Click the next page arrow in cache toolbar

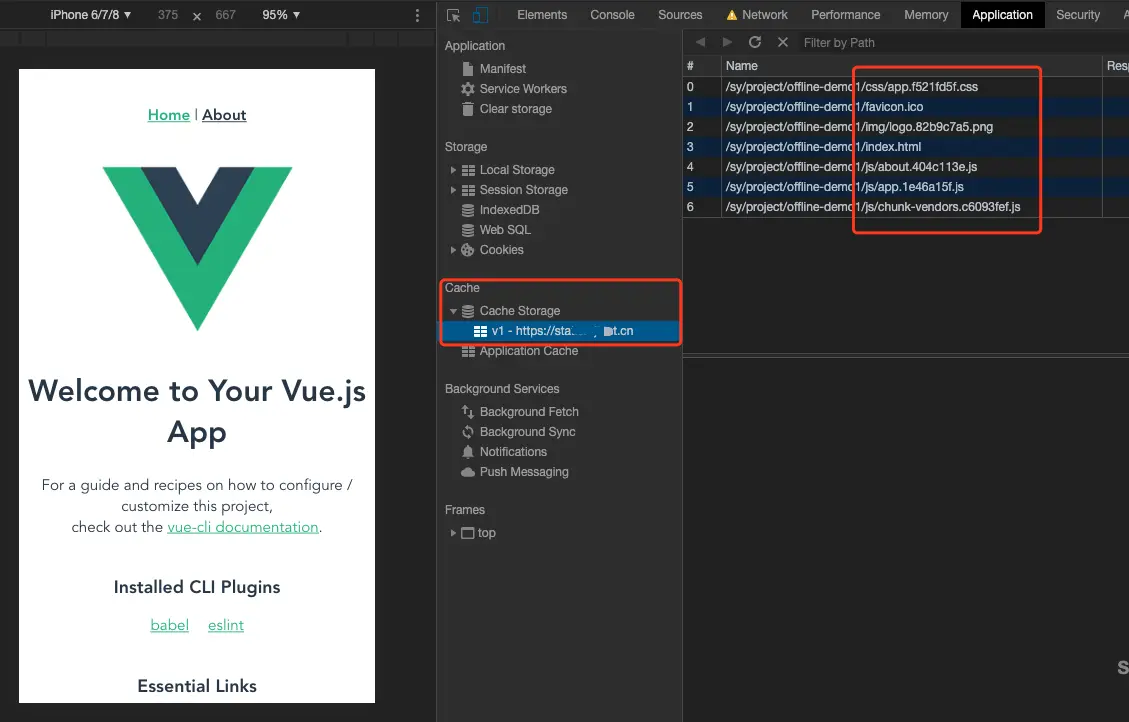pos(727,42)
